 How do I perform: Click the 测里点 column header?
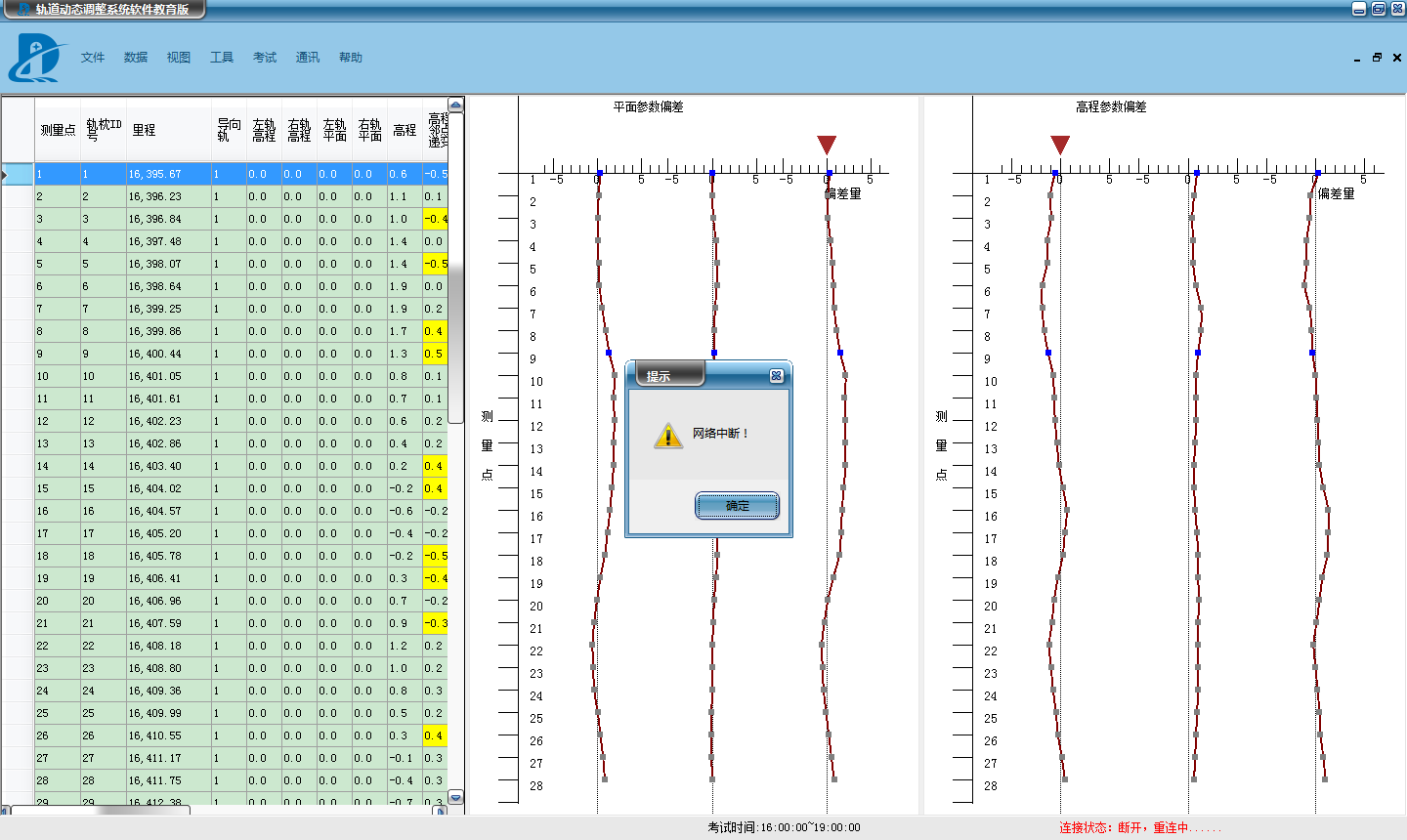58,130
